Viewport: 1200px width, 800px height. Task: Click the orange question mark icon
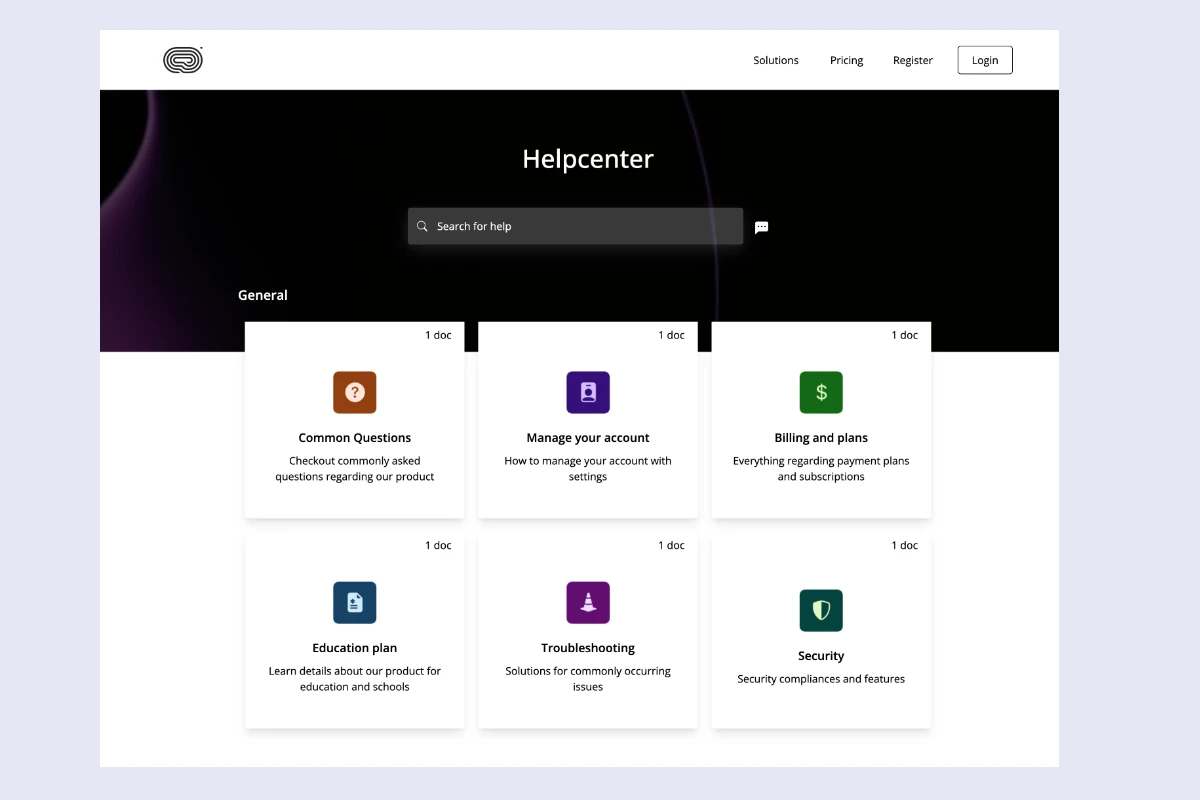click(x=355, y=392)
